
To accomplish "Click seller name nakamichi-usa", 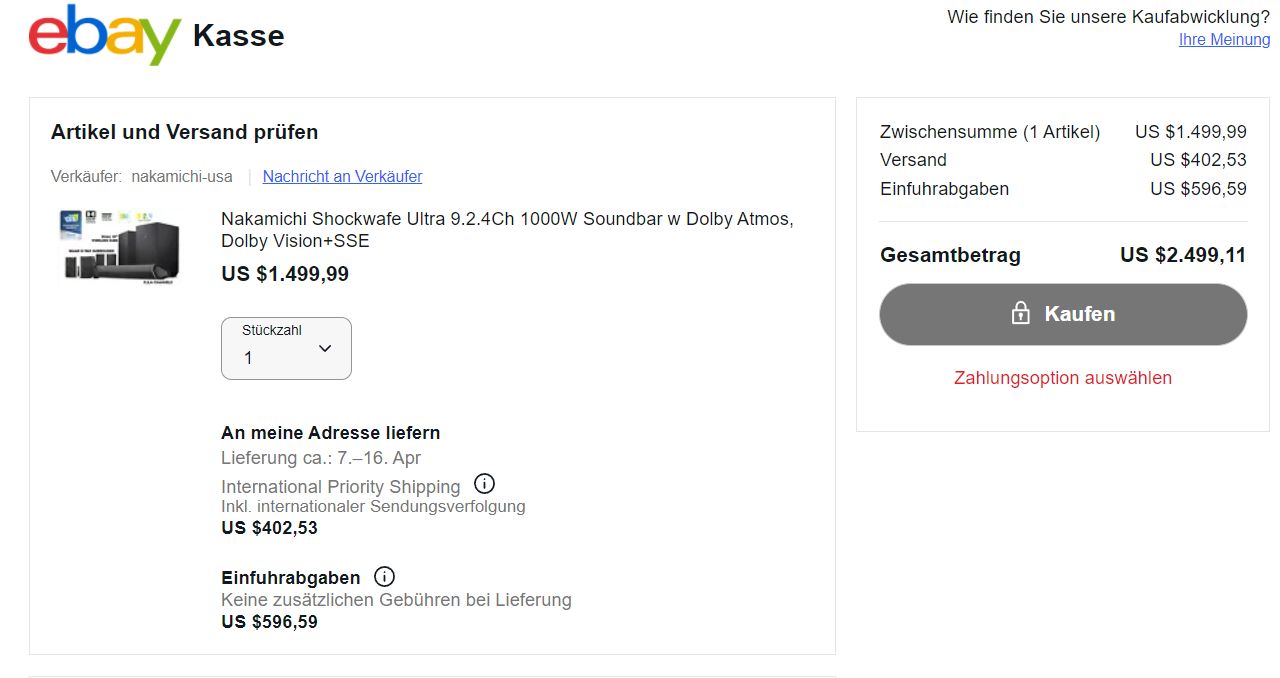I will pyautogui.click(x=181, y=177).
